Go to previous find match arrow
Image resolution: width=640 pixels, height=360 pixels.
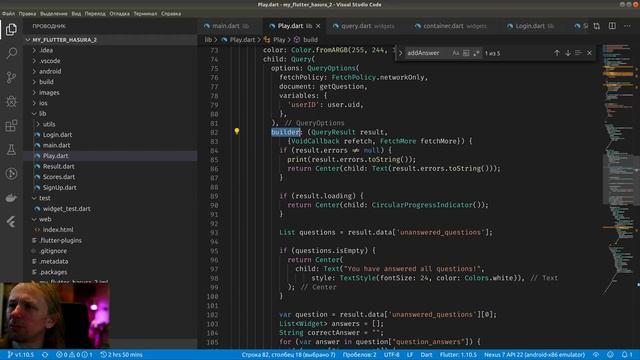[x=557, y=53]
